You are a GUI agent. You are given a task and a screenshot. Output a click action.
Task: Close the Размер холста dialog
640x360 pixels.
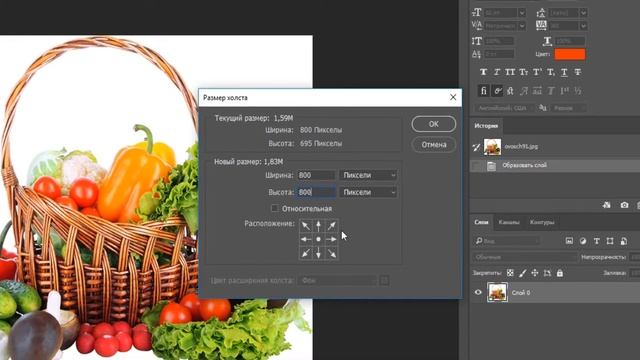point(453,97)
